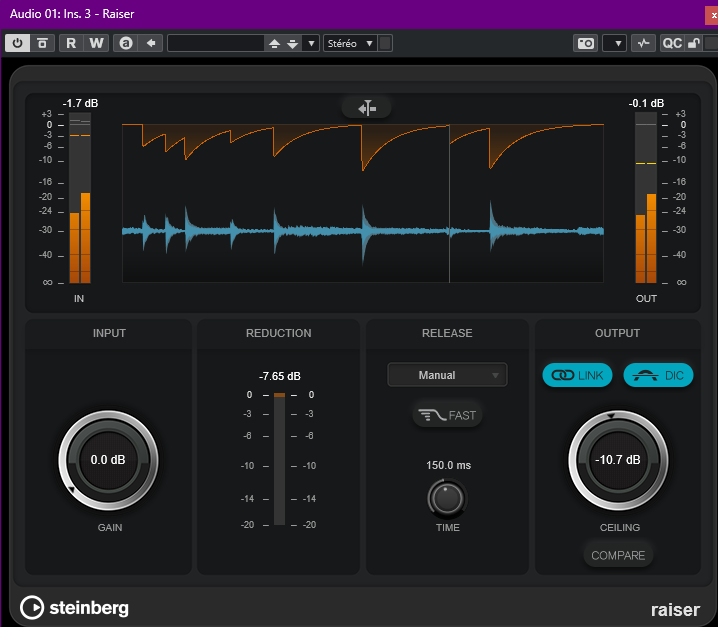
Task: Click the preset name field
Action: 215,43
